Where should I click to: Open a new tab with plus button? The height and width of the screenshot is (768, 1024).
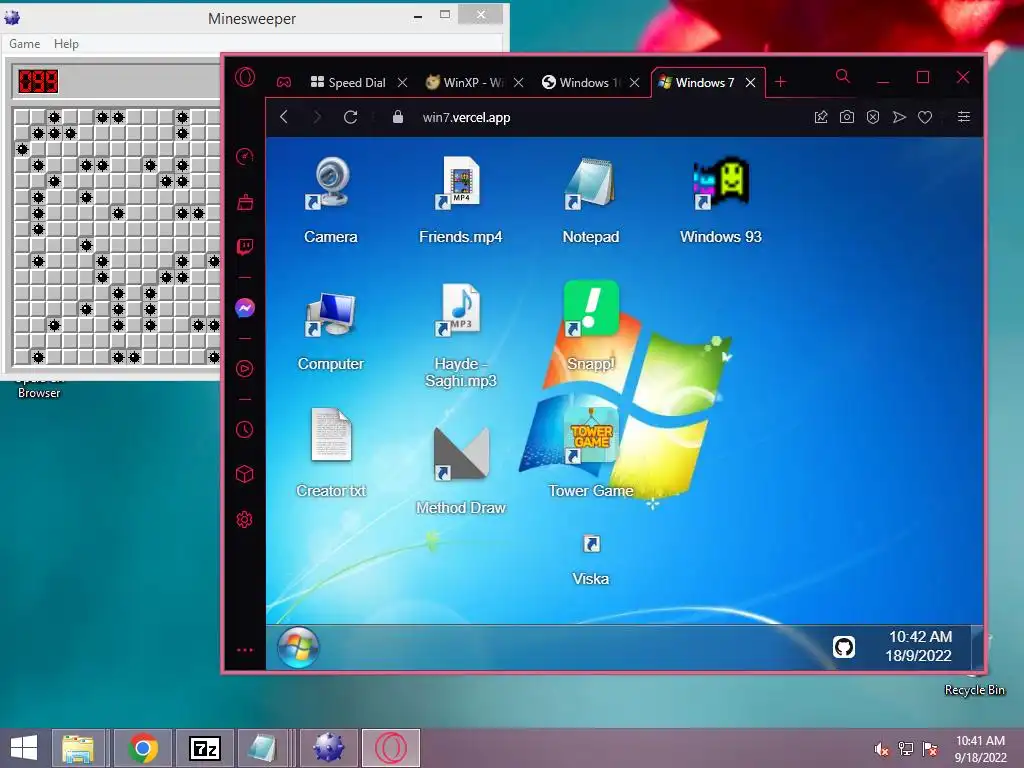pyautogui.click(x=780, y=82)
